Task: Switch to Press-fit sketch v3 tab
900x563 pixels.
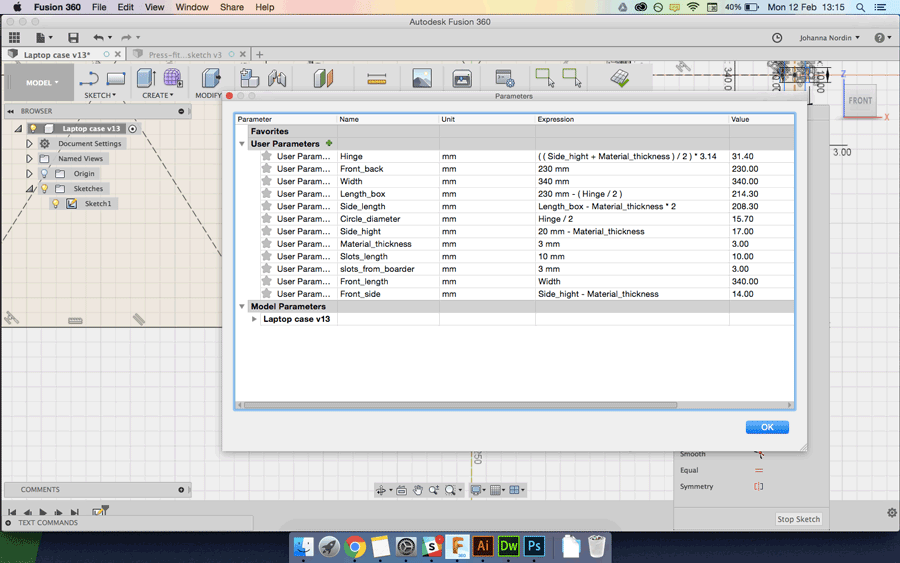Action: click(x=185, y=55)
